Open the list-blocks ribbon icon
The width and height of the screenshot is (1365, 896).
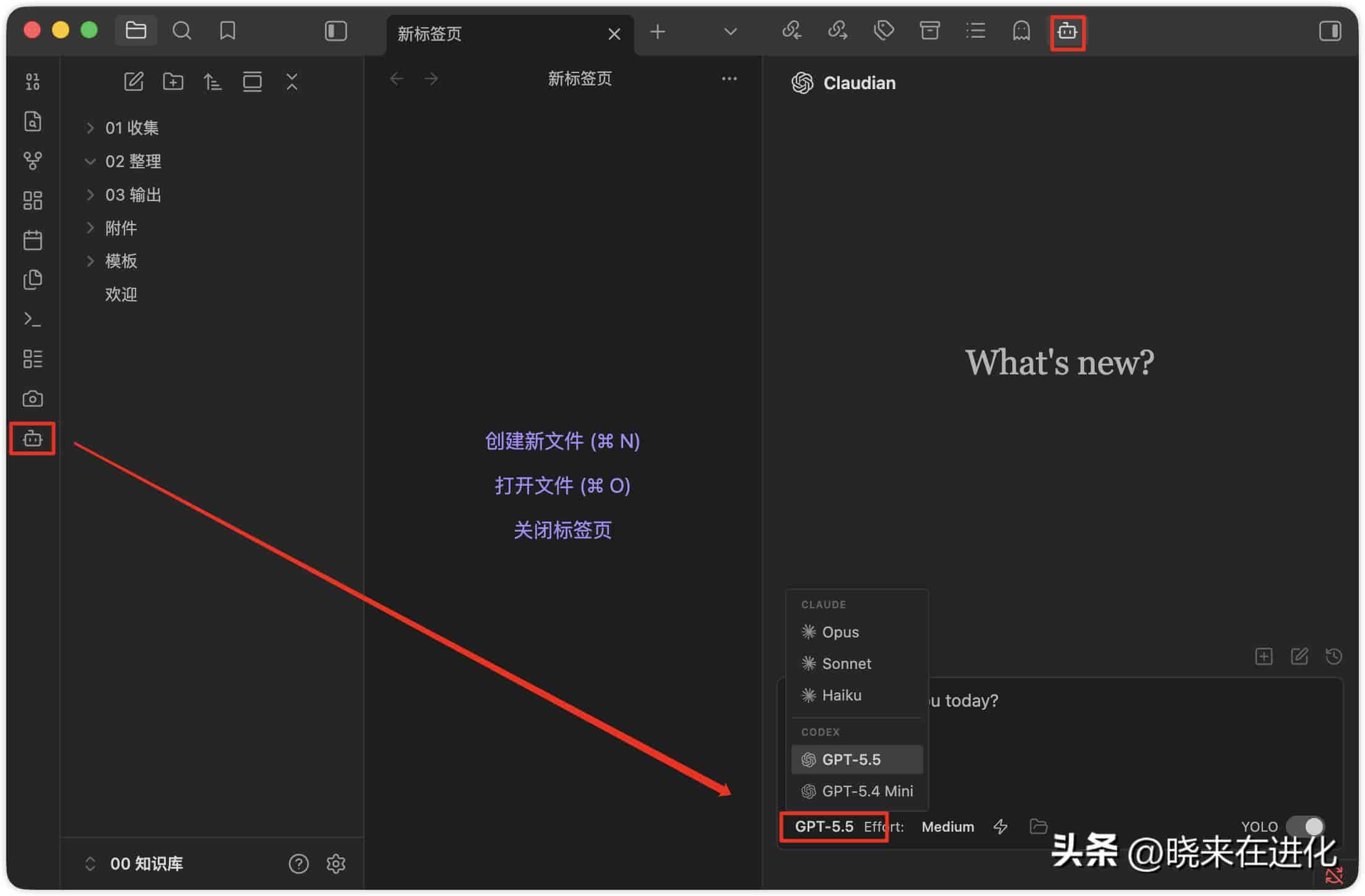pyautogui.click(x=33, y=359)
